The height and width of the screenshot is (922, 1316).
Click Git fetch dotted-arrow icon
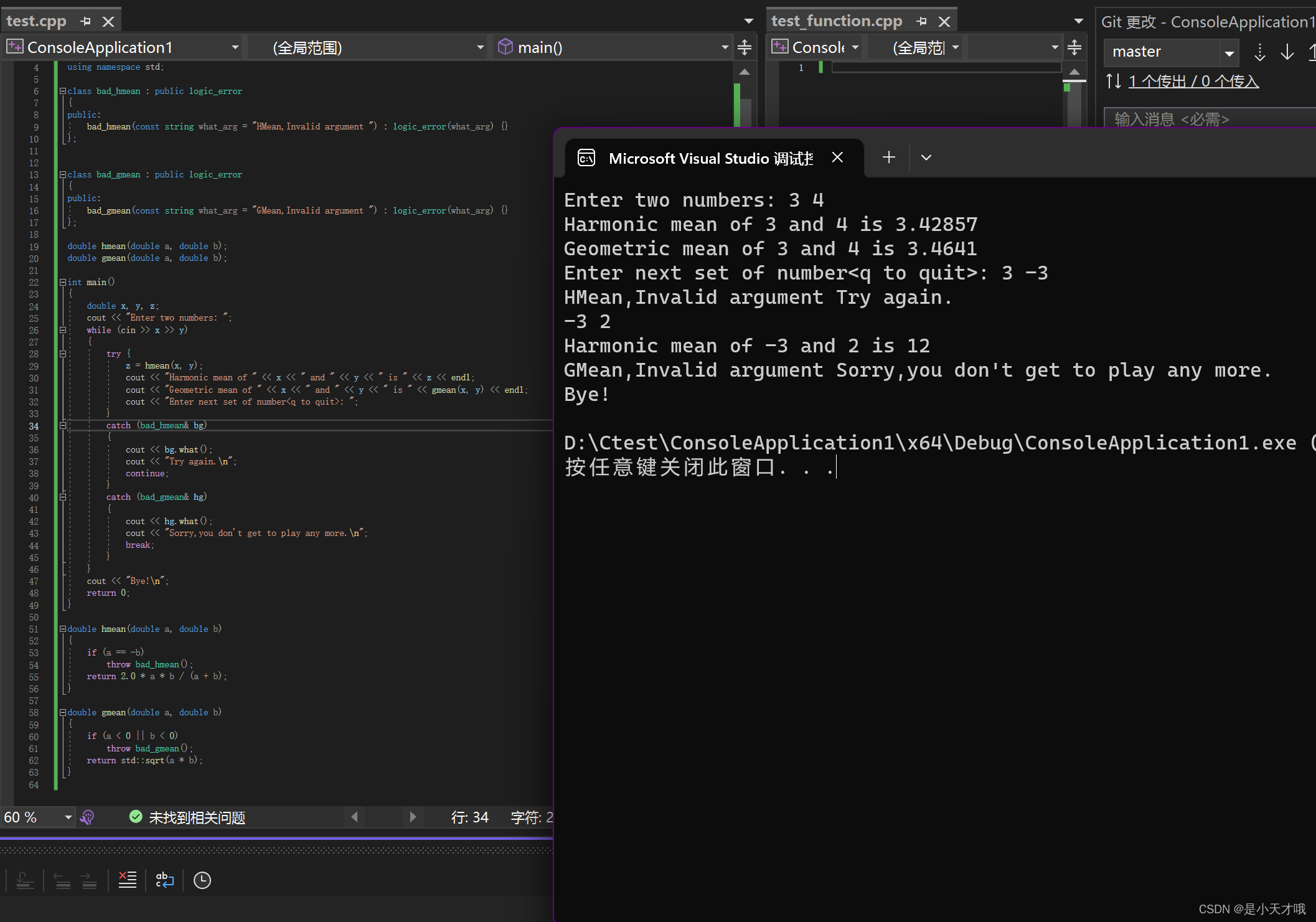click(x=1260, y=52)
